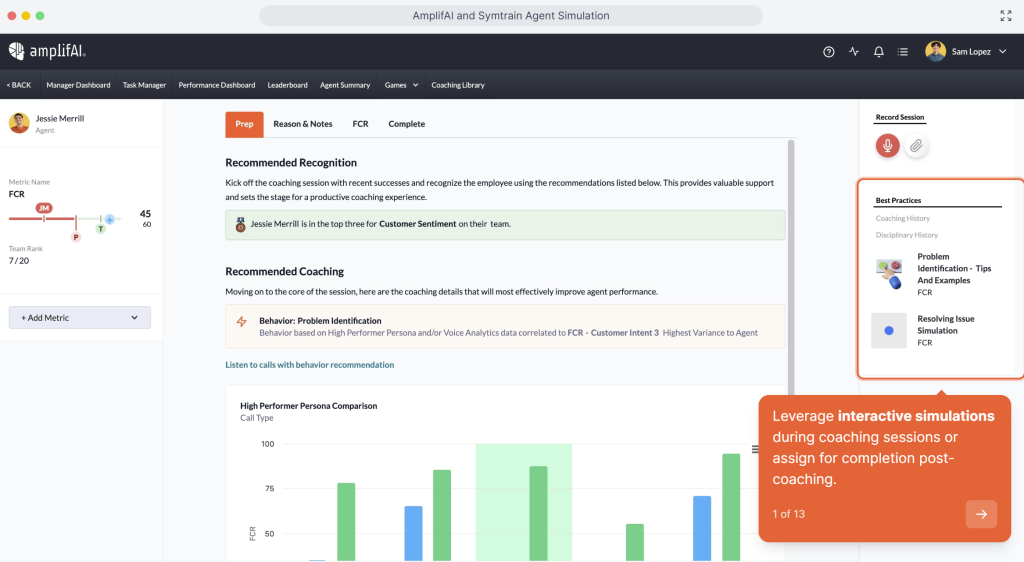Open Task Manager
The image size is (1024, 562).
pyautogui.click(x=144, y=85)
